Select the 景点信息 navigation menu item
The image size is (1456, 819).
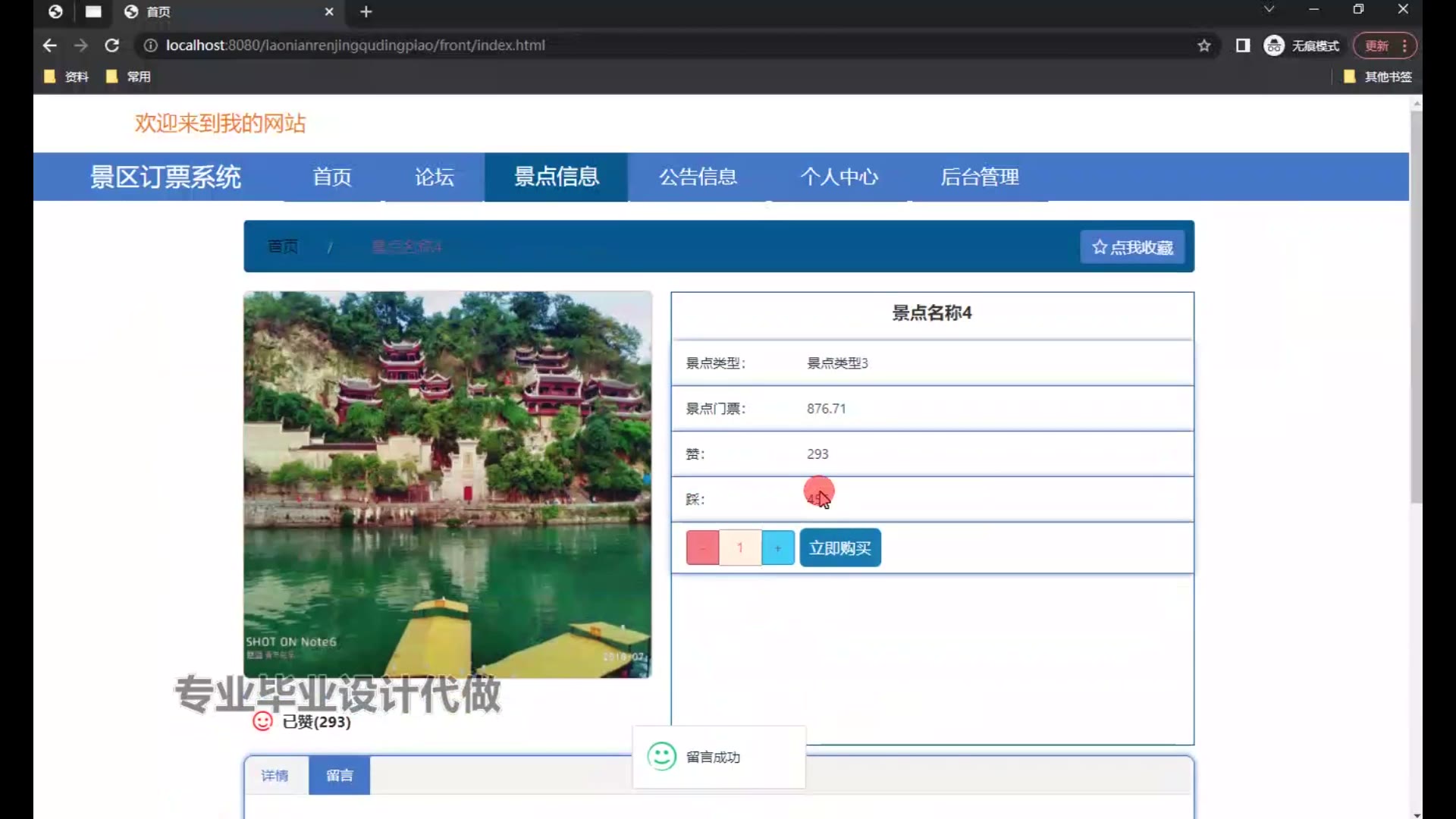557,177
